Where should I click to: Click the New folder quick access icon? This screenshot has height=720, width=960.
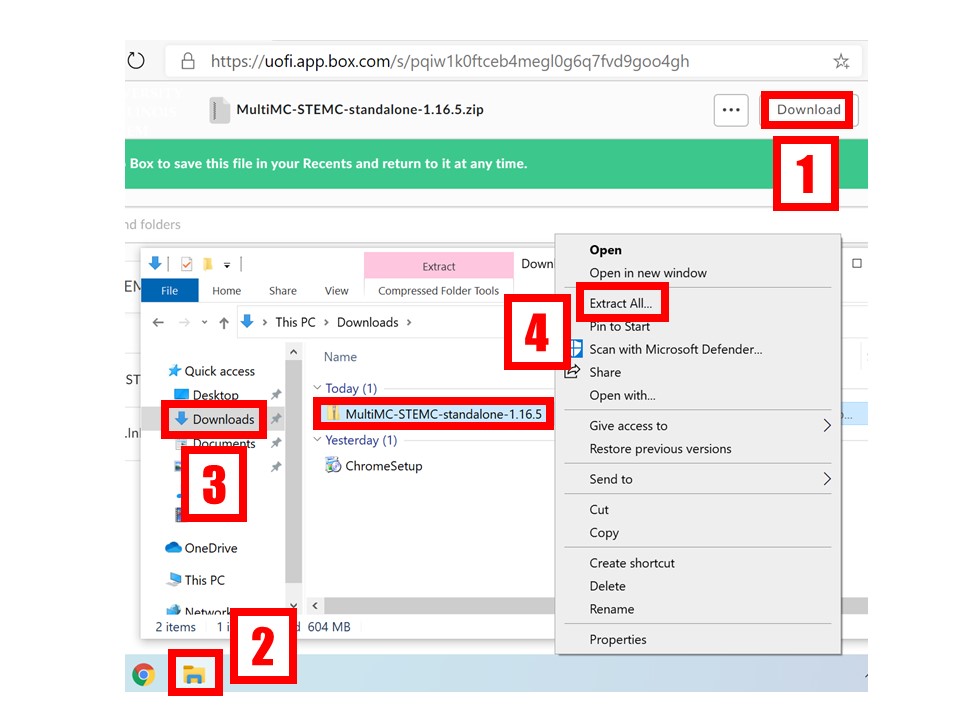tap(208, 264)
